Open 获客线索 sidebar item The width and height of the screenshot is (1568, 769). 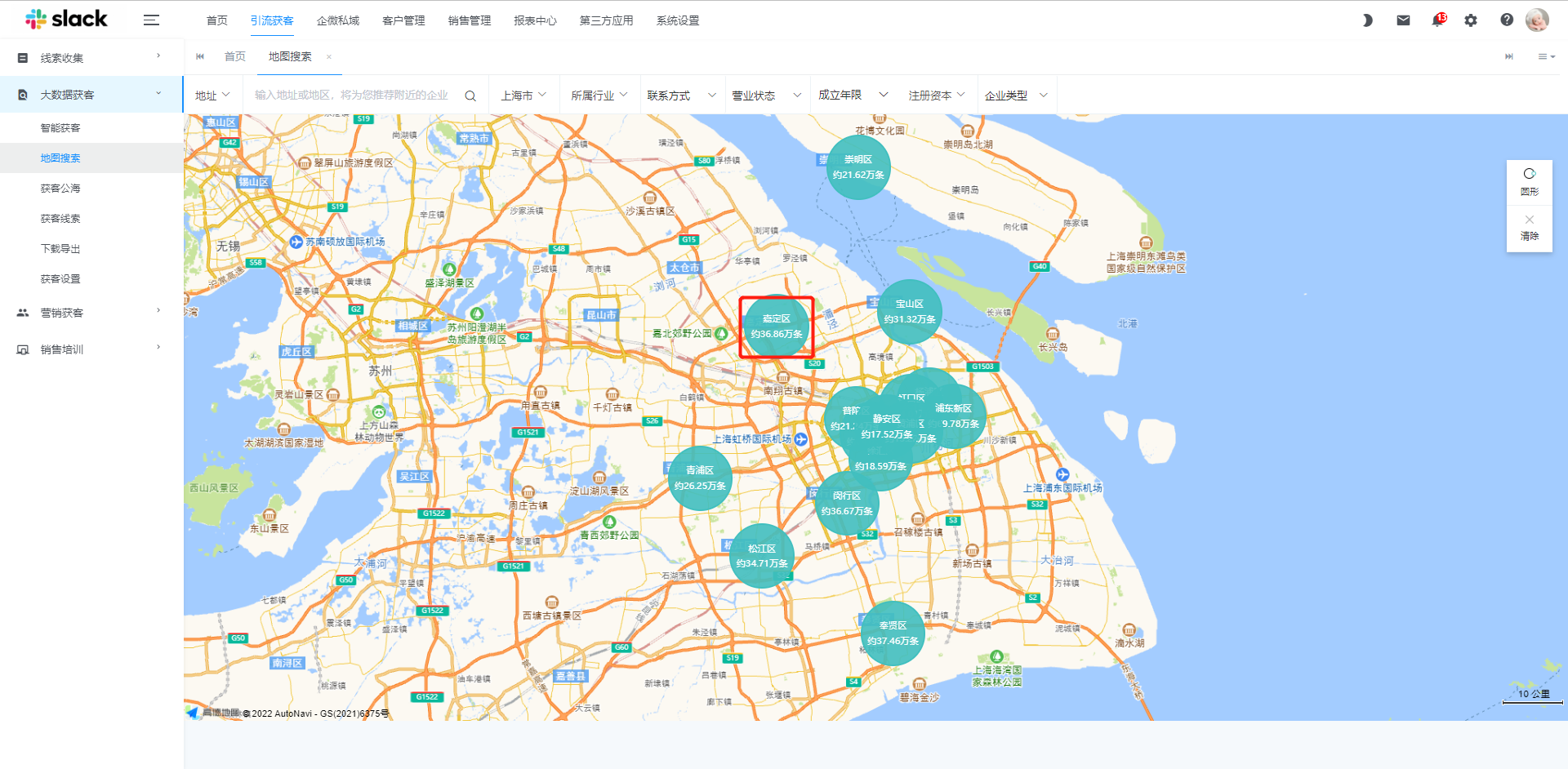coord(60,219)
